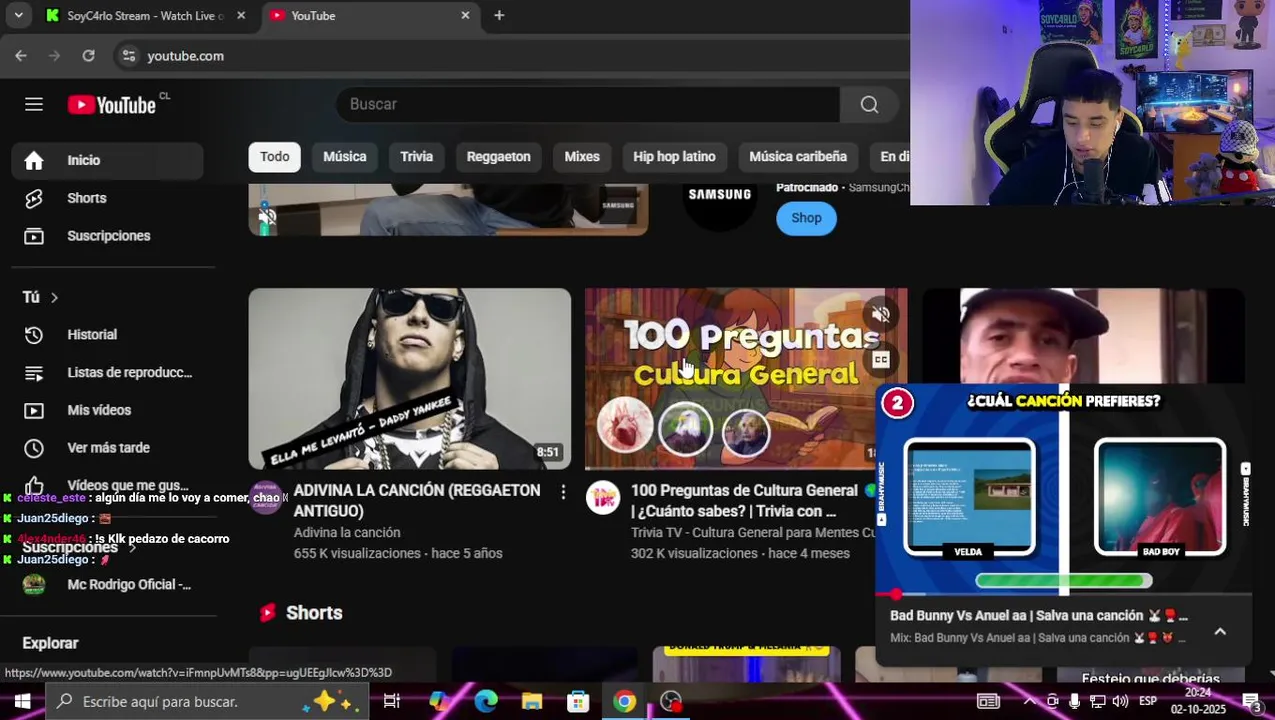Click the YouTube logo

[112, 105]
